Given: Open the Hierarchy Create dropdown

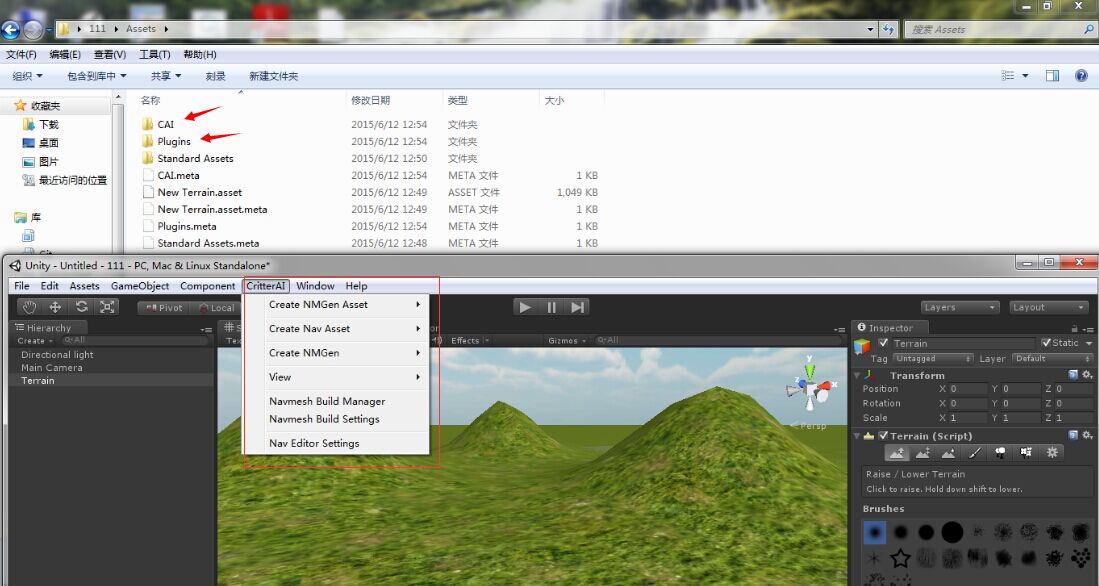Looking at the screenshot, I should (35, 341).
